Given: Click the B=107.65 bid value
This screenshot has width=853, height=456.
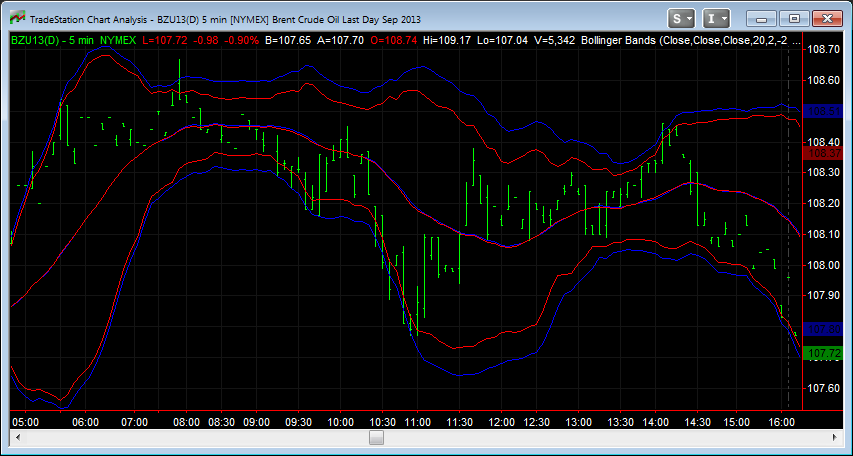Looking at the screenshot, I should [x=288, y=40].
